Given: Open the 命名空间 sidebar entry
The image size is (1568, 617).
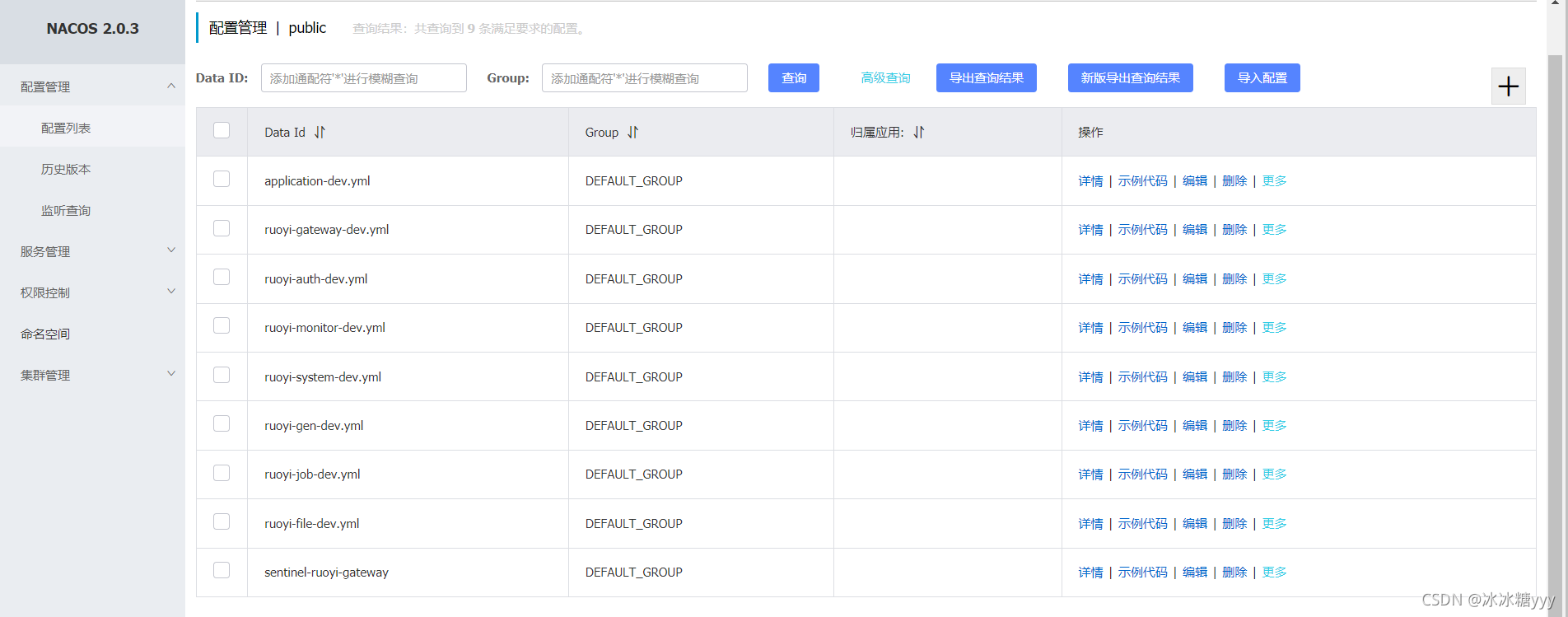Looking at the screenshot, I should pos(45,334).
